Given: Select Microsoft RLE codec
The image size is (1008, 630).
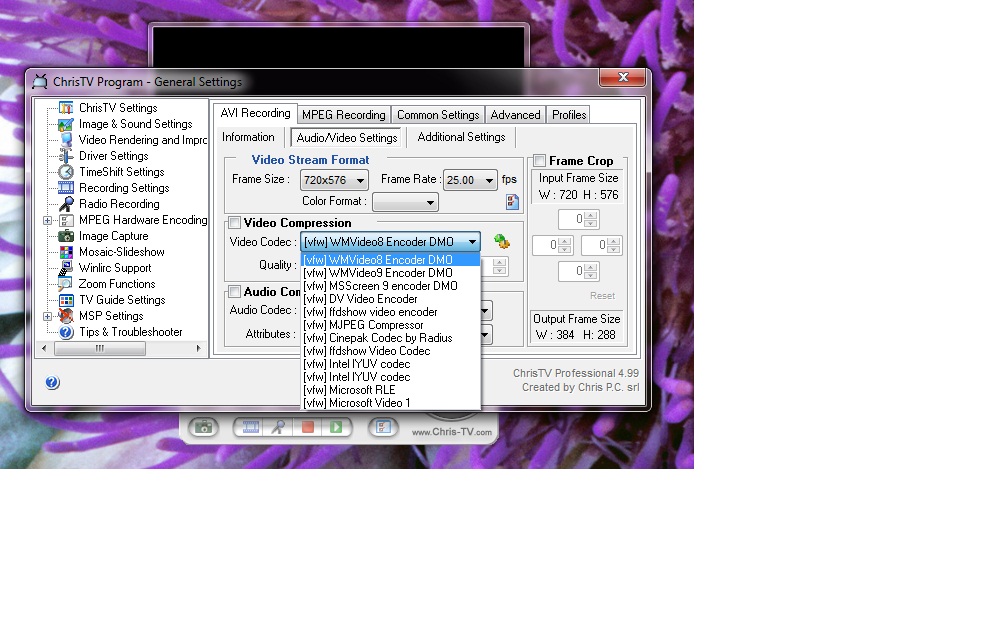Looking at the screenshot, I should pyautogui.click(x=391, y=390).
